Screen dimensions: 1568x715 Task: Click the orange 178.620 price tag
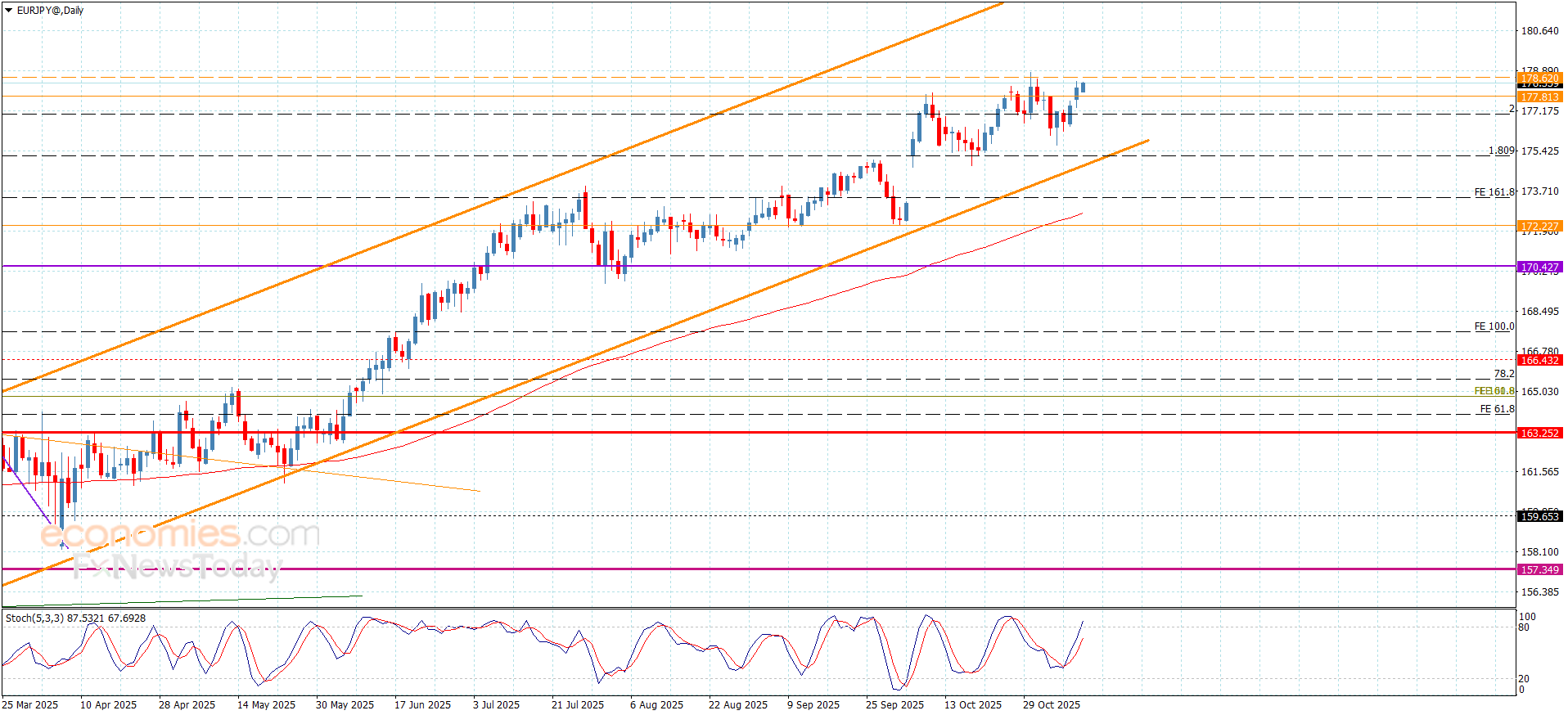(x=1539, y=79)
